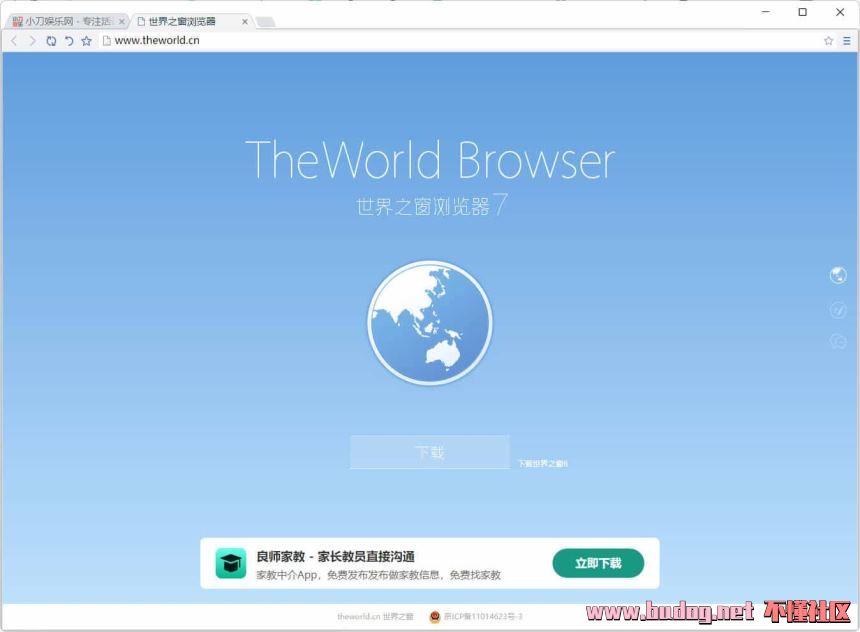Go back with the back arrow
The height and width of the screenshot is (632, 860).
[14, 41]
